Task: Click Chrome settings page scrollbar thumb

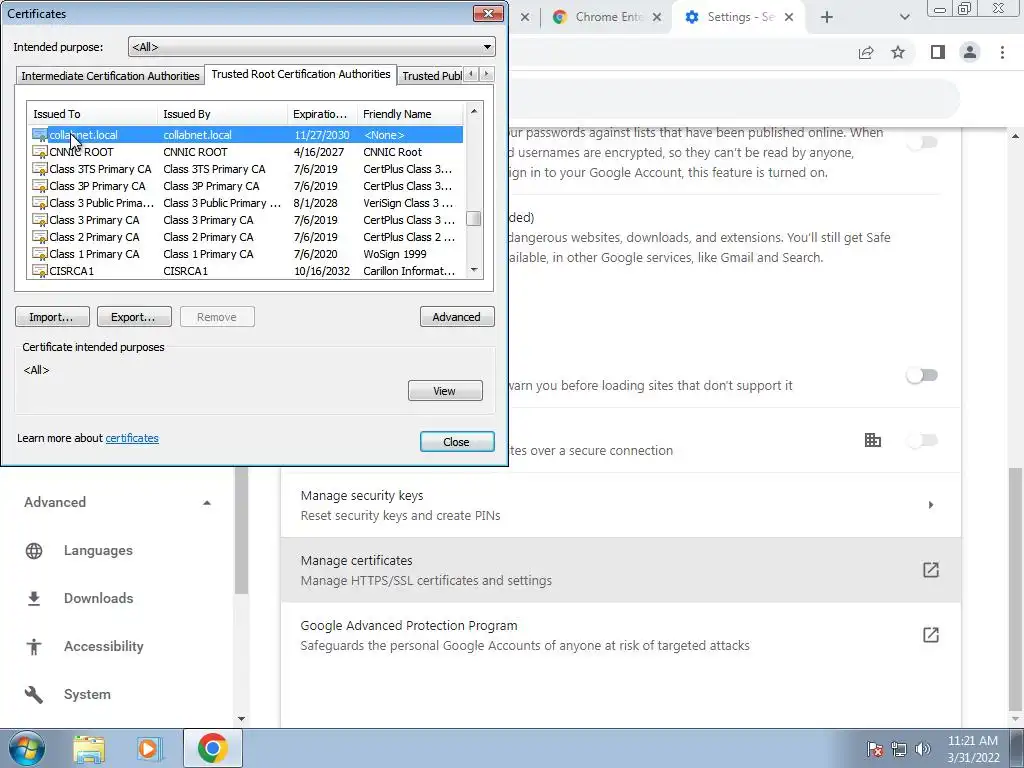Action: 1016,589
